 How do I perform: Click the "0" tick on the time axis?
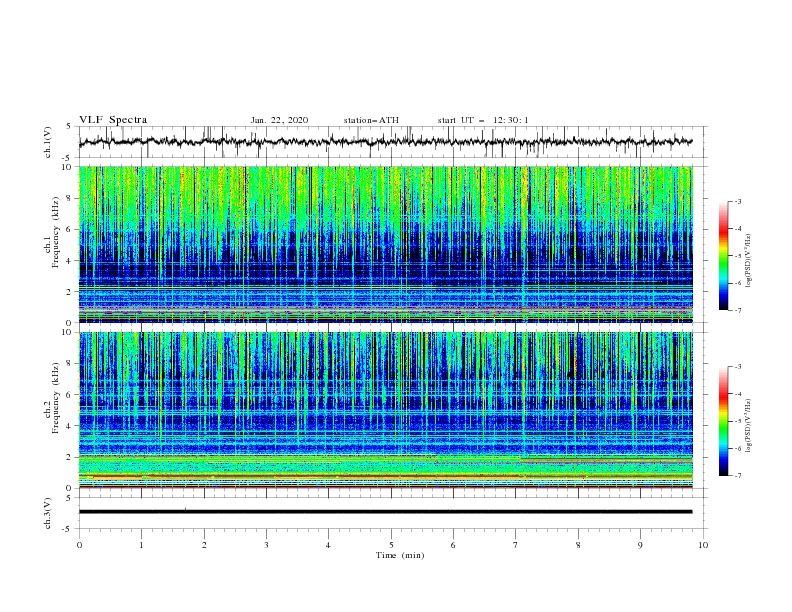[79, 545]
